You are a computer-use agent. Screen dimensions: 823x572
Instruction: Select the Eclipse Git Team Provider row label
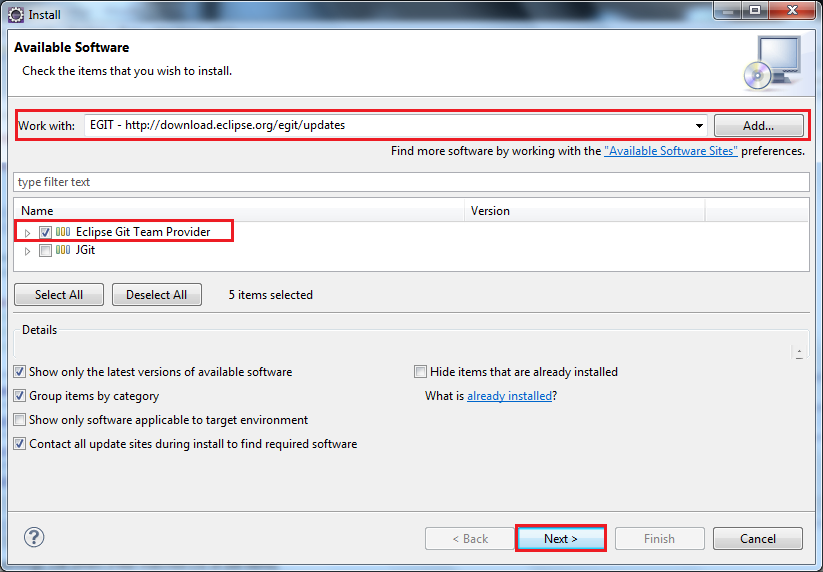pyautogui.click(x=143, y=231)
